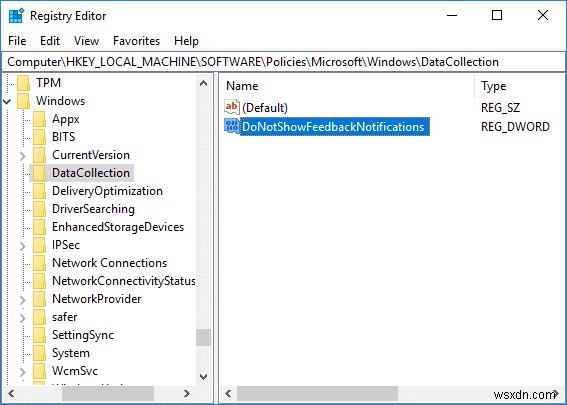Select the TPM folder icon
The height and width of the screenshot is (405, 567).
click(x=24, y=83)
